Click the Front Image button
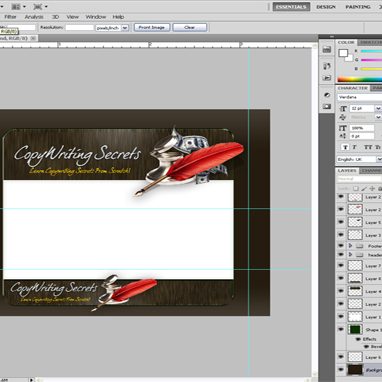The width and height of the screenshot is (382, 382). point(152,27)
